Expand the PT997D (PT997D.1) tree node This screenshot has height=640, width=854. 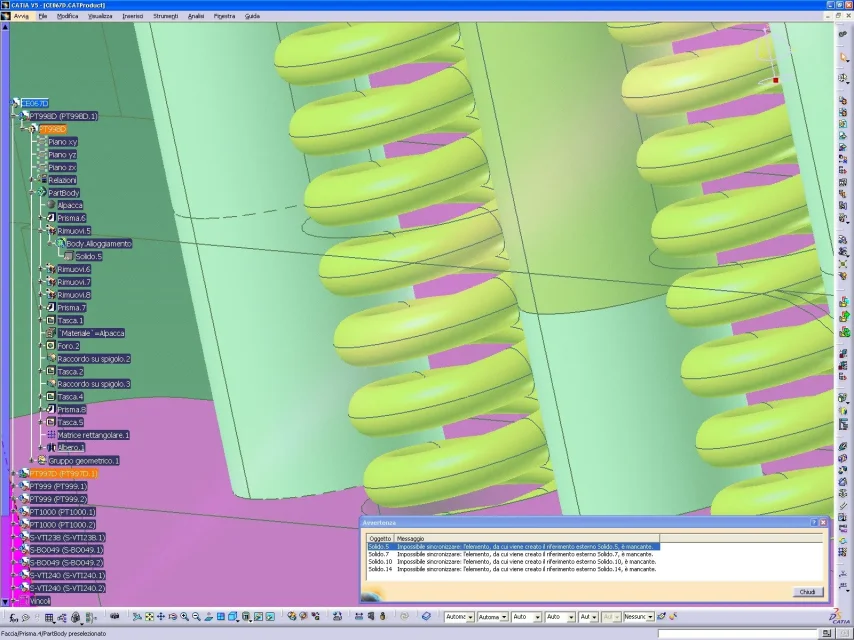point(14,474)
